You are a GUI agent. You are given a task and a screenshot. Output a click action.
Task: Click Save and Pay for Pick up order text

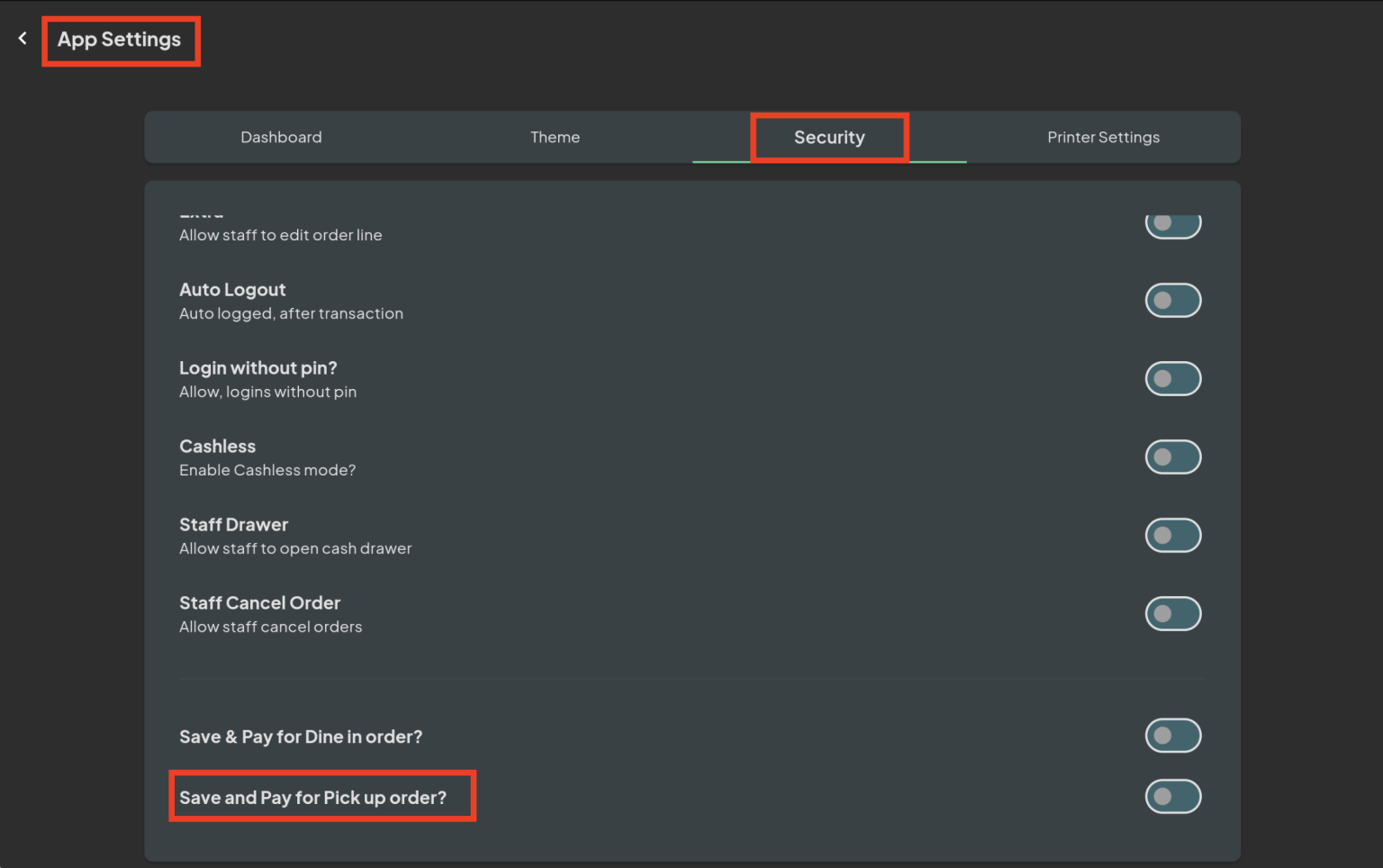click(x=312, y=798)
